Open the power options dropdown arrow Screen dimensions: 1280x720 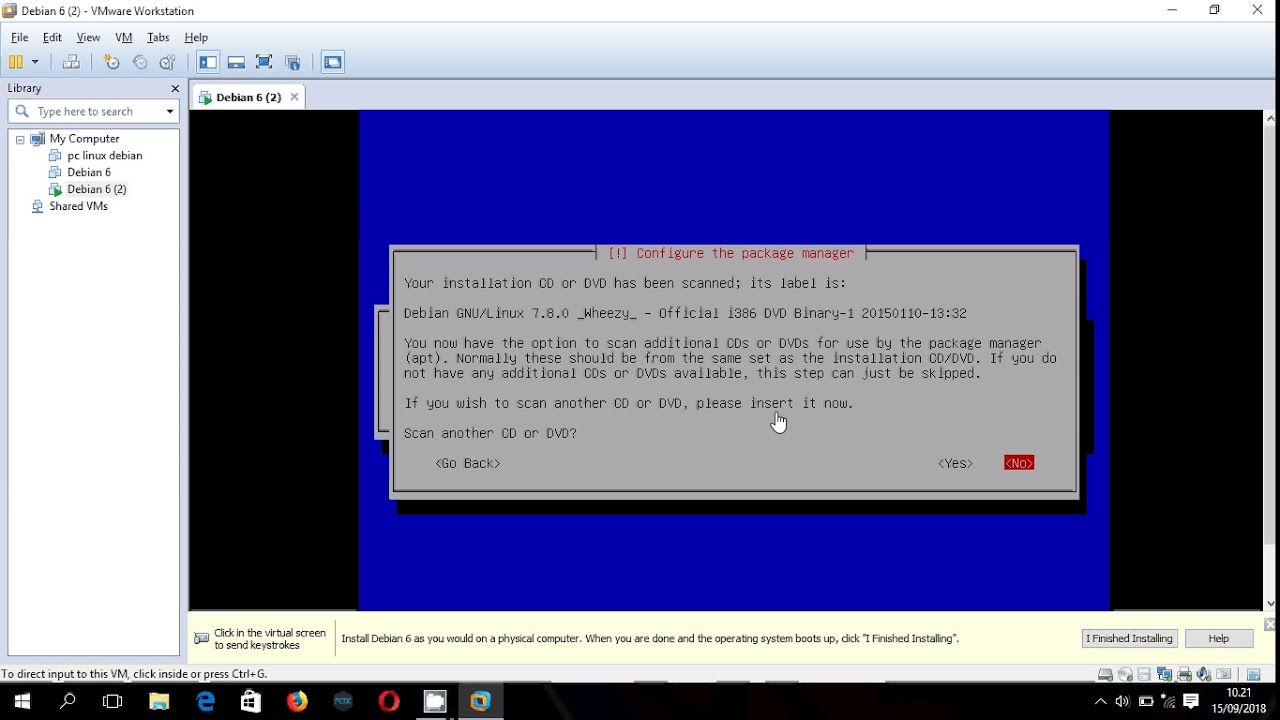[35, 62]
